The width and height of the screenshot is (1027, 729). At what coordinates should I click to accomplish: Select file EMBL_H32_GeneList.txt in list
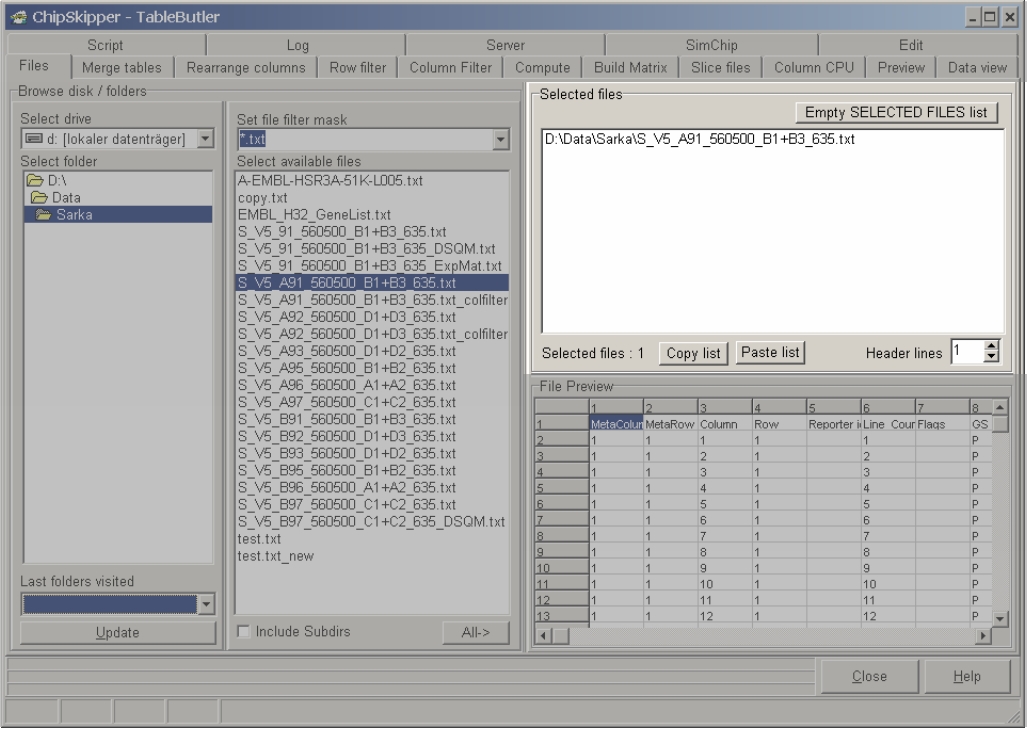314,215
